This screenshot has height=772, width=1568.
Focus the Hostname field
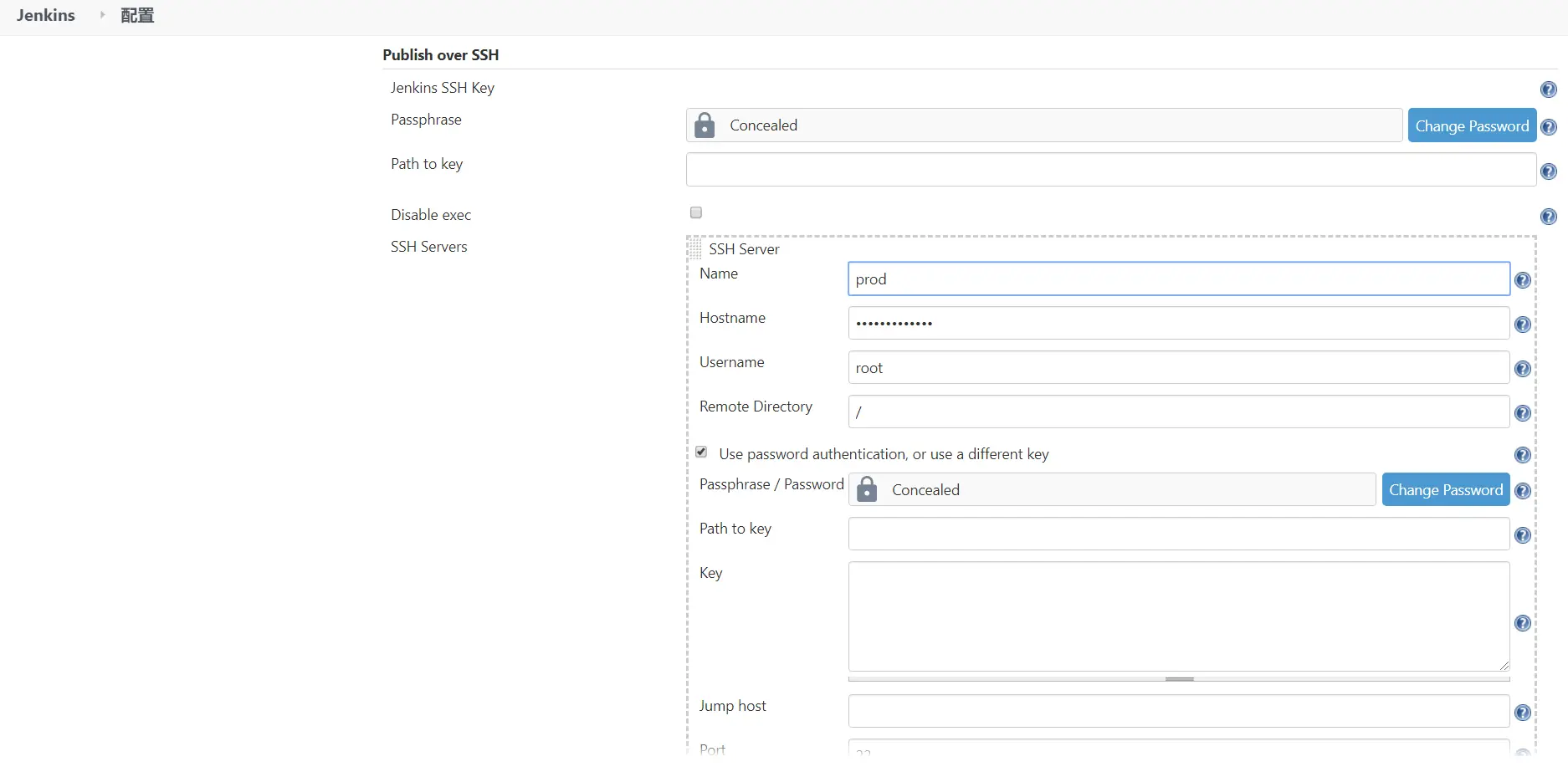pyautogui.click(x=1179, y=323)
